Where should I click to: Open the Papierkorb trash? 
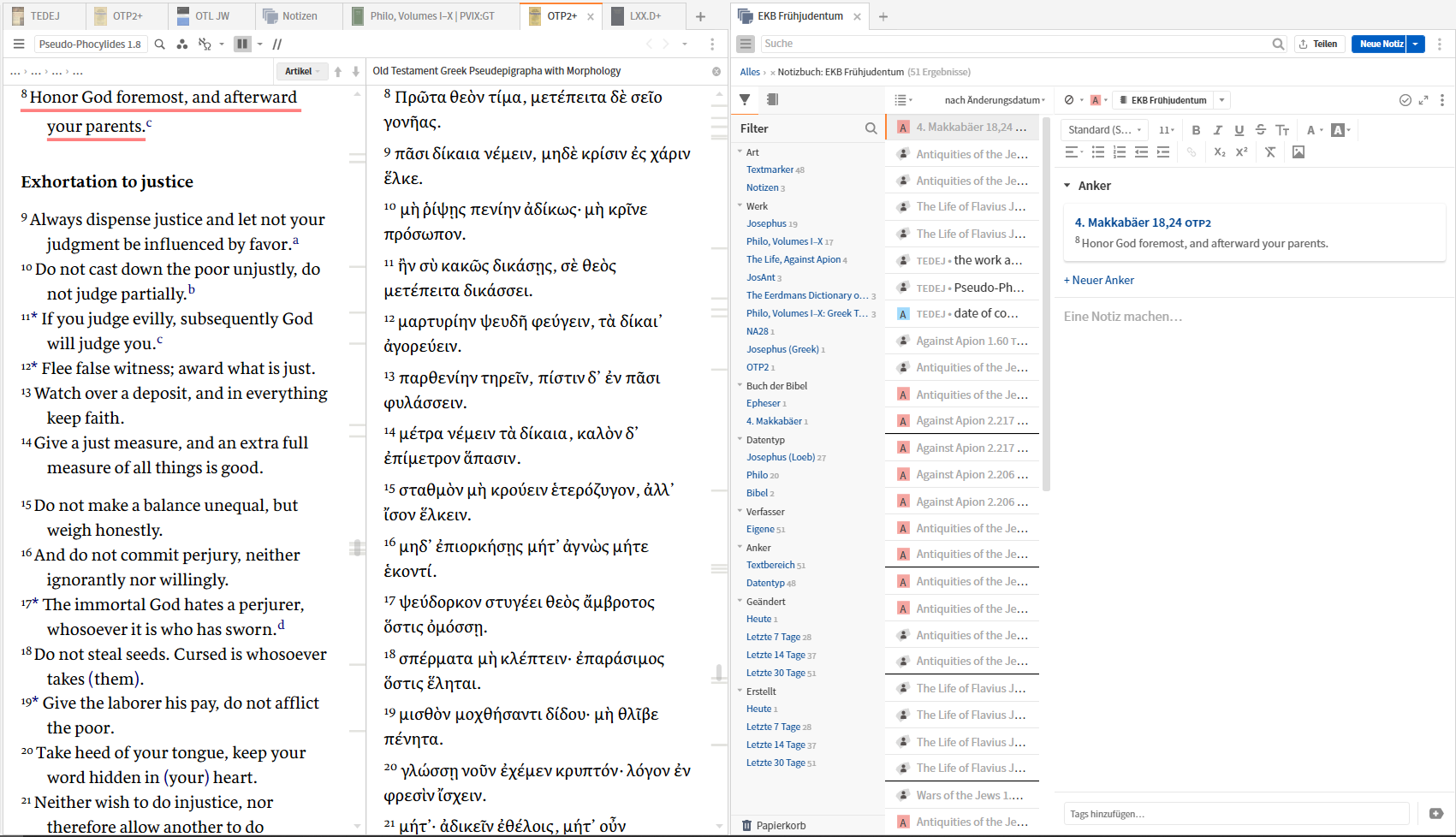click(774, 826)
